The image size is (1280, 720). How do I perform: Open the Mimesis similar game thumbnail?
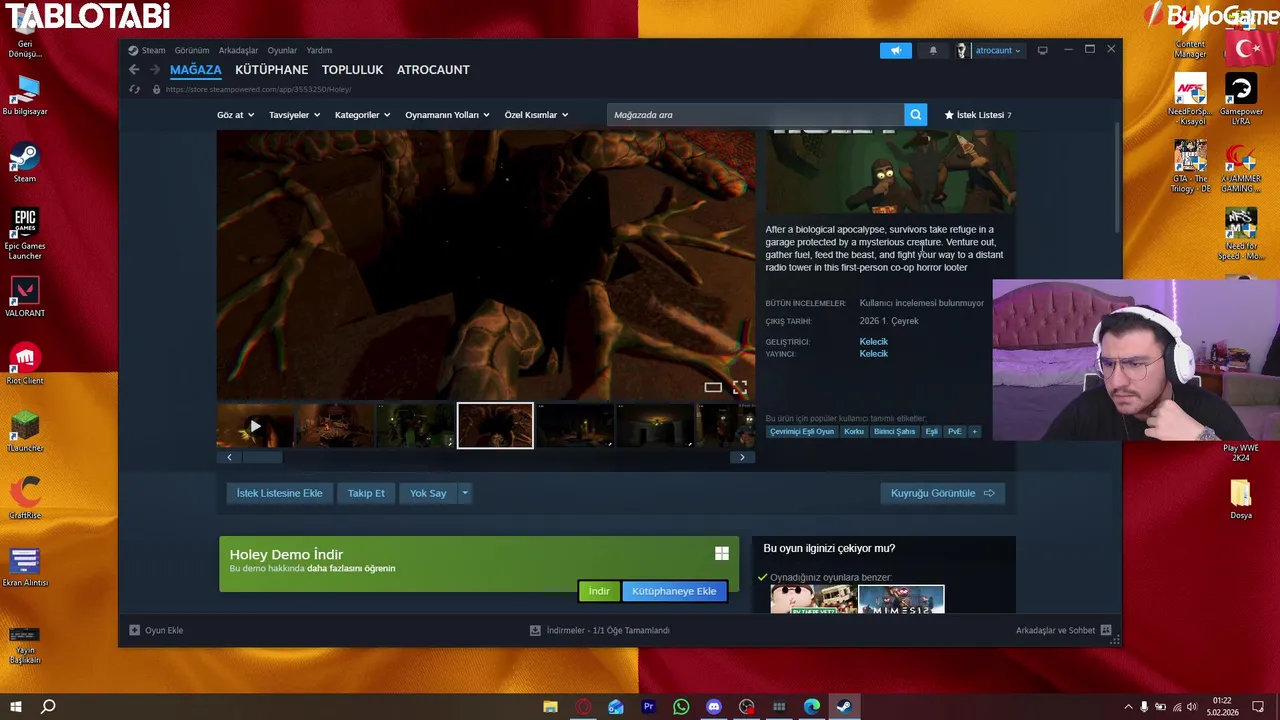point(901,599)
